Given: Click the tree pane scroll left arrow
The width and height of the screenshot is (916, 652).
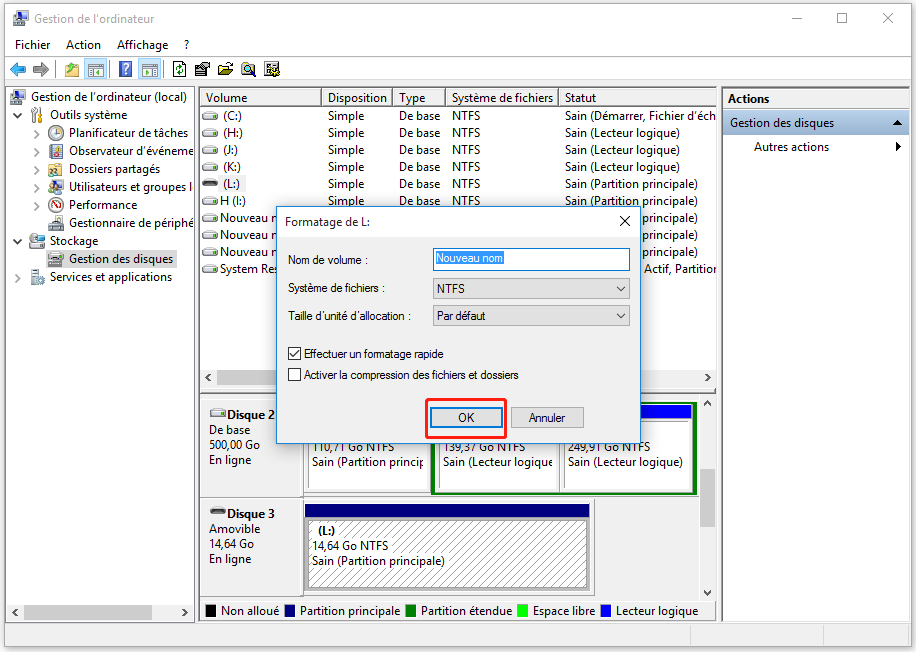Looking at the screenshot, I should point(15,612).
